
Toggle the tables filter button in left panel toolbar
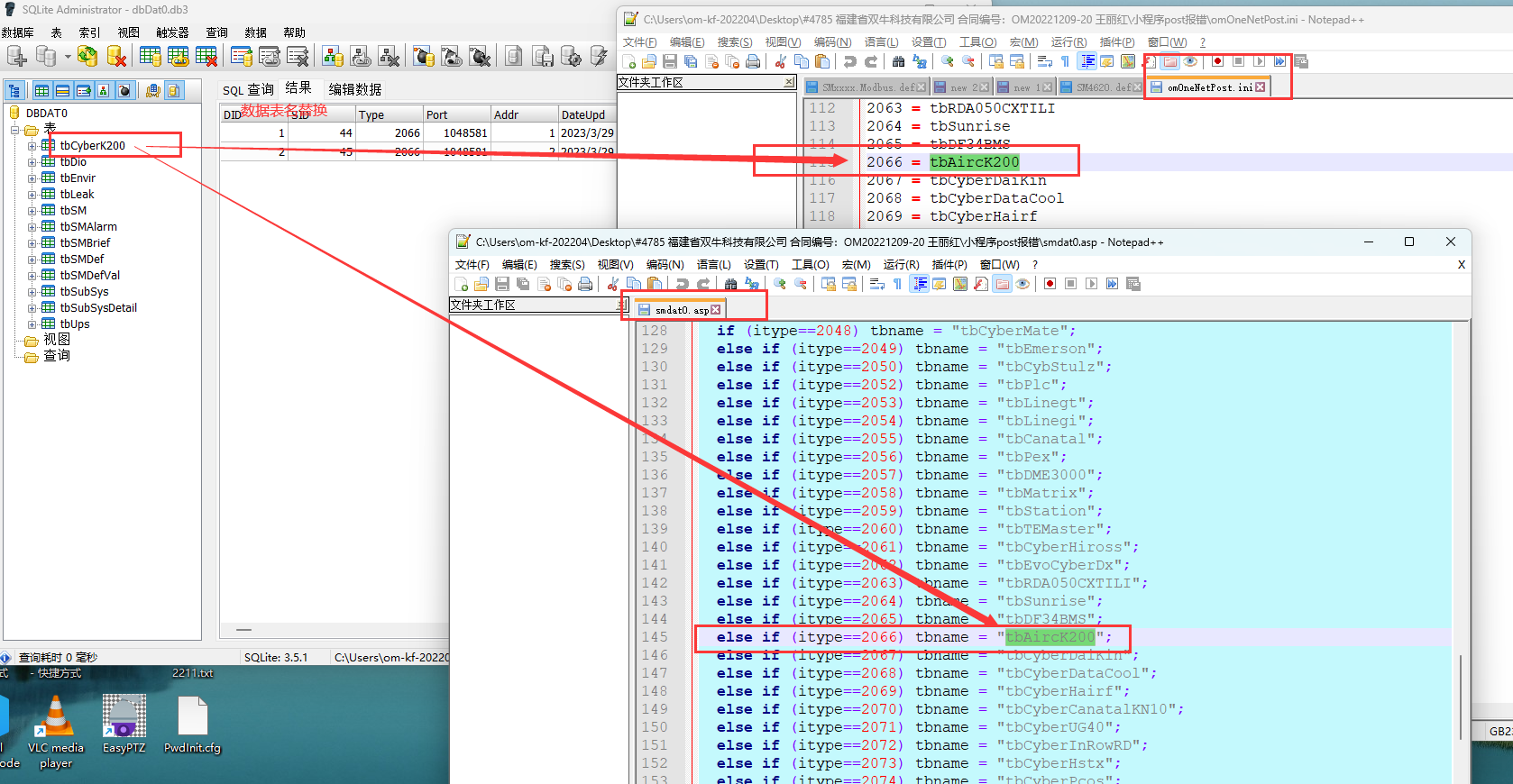[x=41, y=91]
